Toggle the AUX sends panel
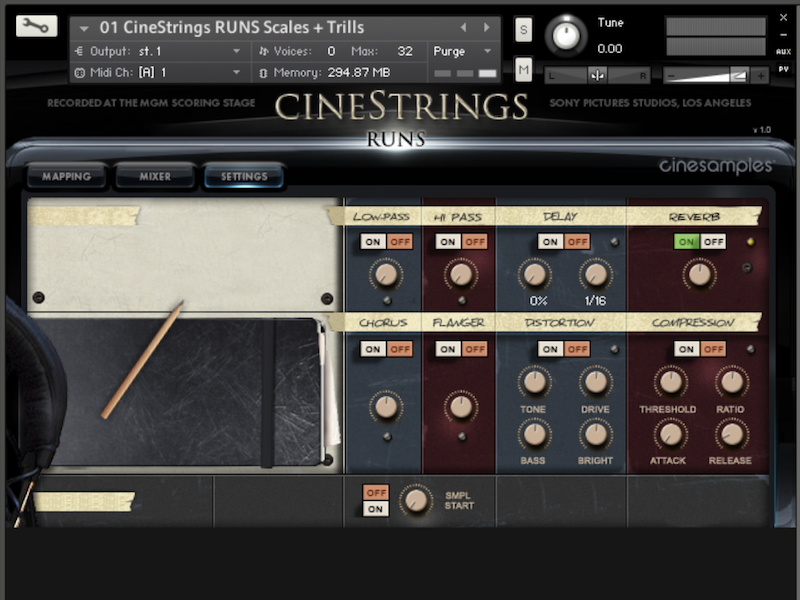800x600 pixels. click(x=783, y=51)
